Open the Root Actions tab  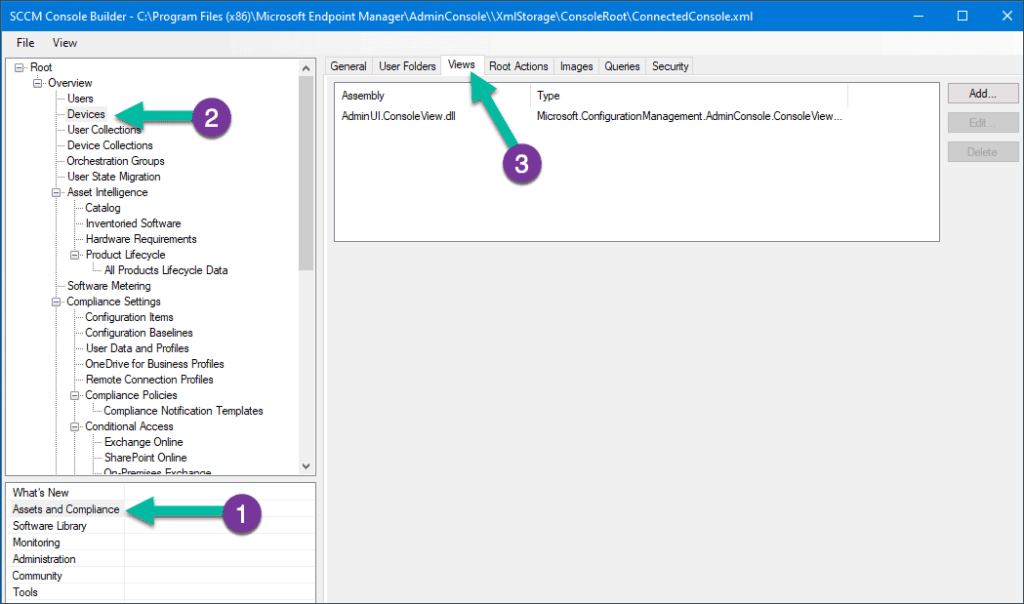click(519, 66)
